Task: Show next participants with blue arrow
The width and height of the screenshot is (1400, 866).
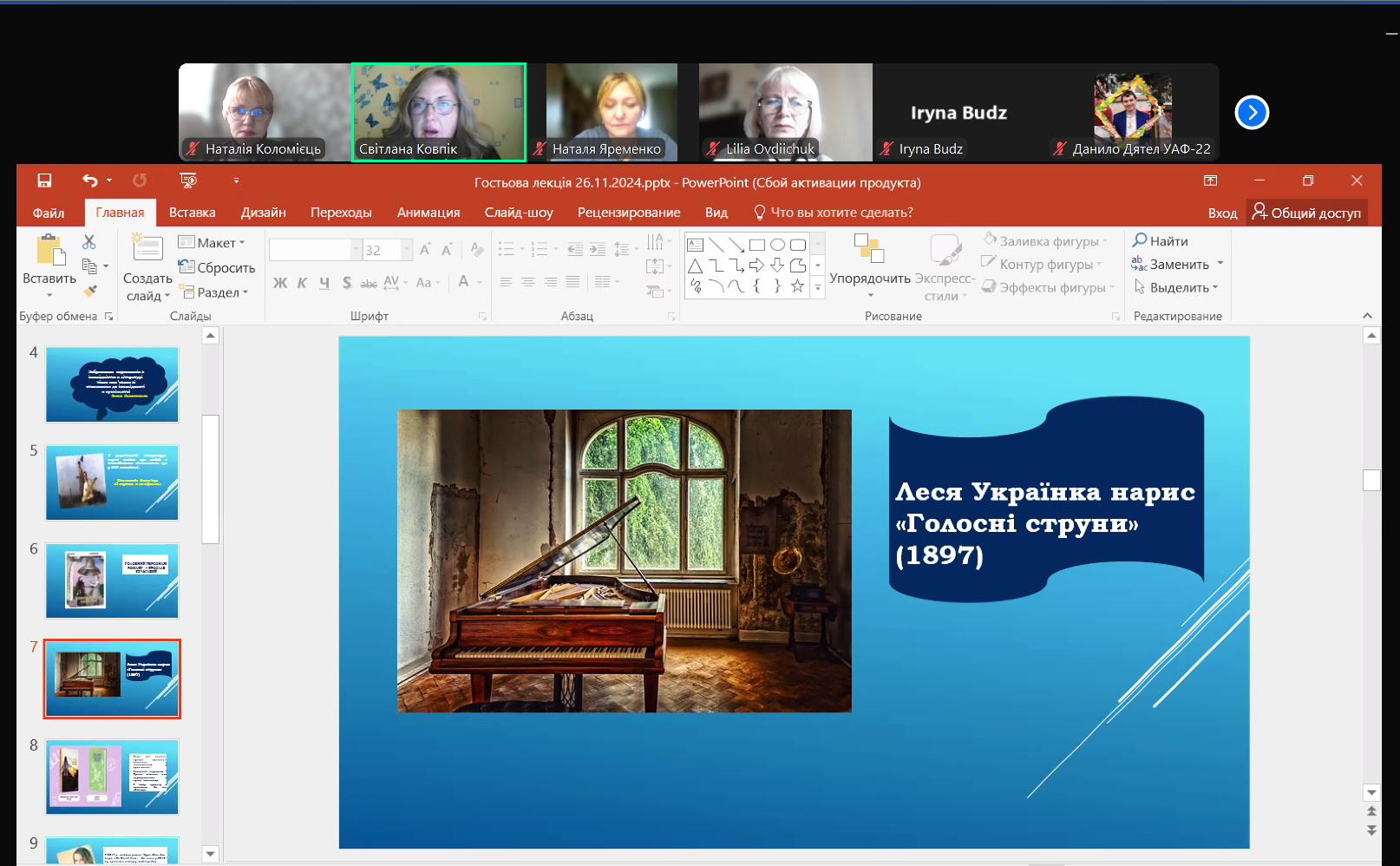Action: coord(1252,112)
